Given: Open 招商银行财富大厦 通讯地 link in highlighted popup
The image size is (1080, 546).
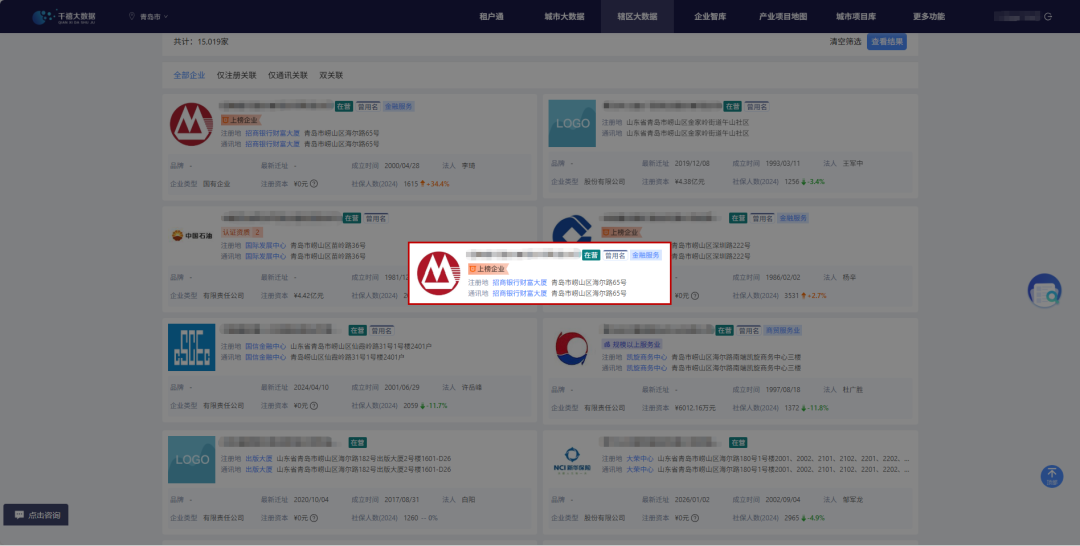Looking at the screenshot, I should tap(519, 294).
